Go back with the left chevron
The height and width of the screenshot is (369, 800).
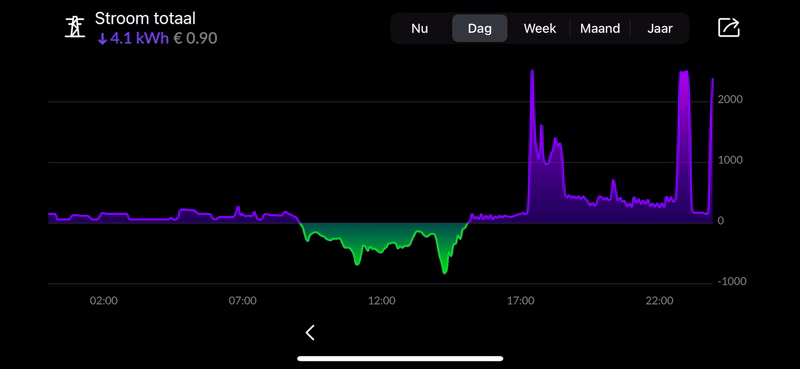(310, 333)
